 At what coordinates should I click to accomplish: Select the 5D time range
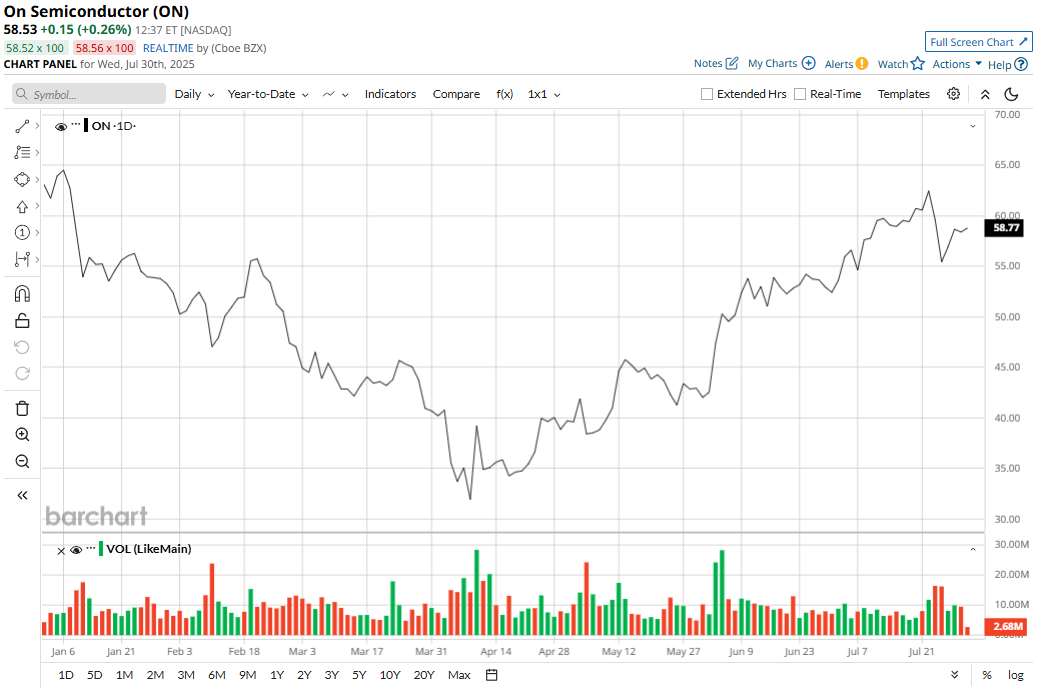[x=95, y=675]
